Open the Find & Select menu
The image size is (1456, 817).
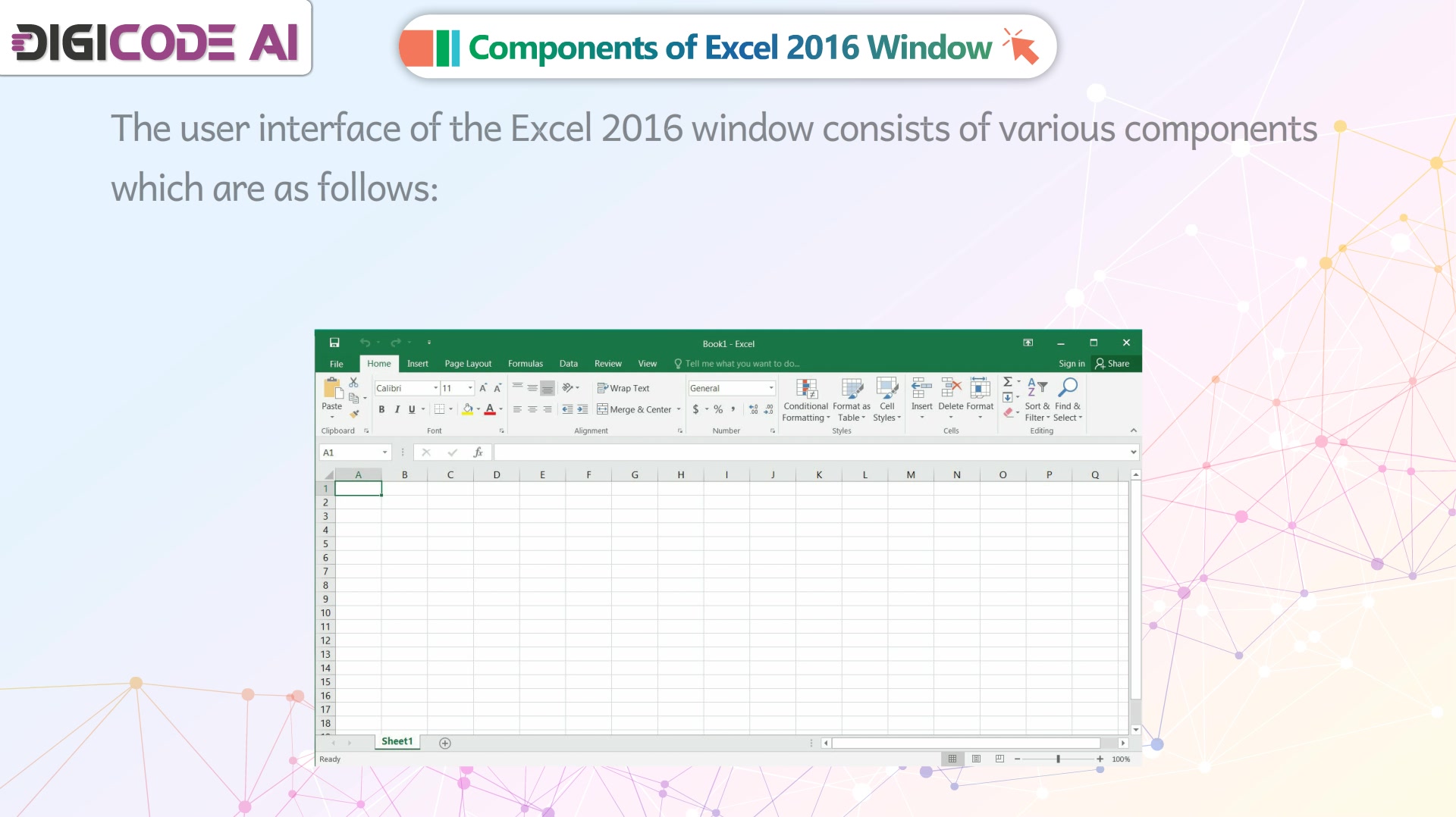click(1068, 400)
